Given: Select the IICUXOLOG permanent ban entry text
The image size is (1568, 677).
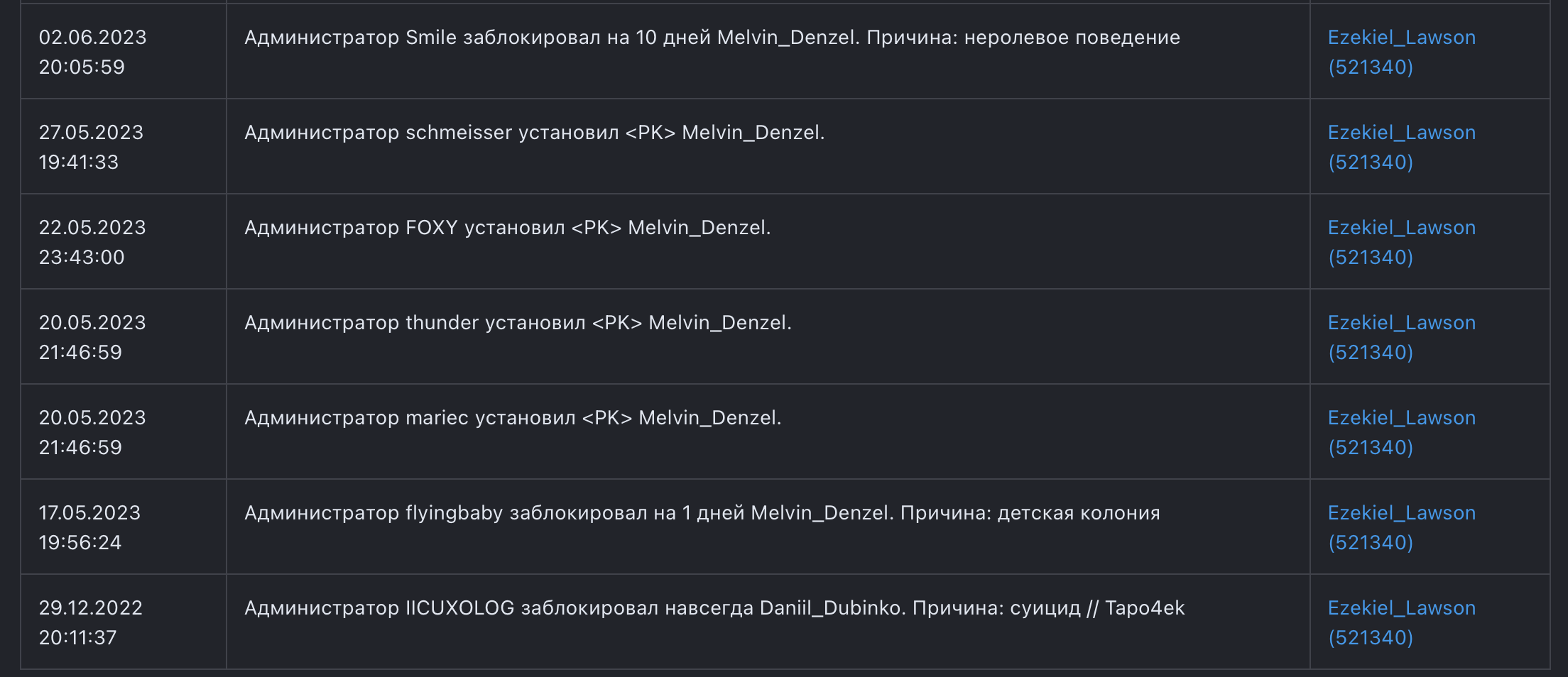Looking at the screenshot, I should click(714, 608).
